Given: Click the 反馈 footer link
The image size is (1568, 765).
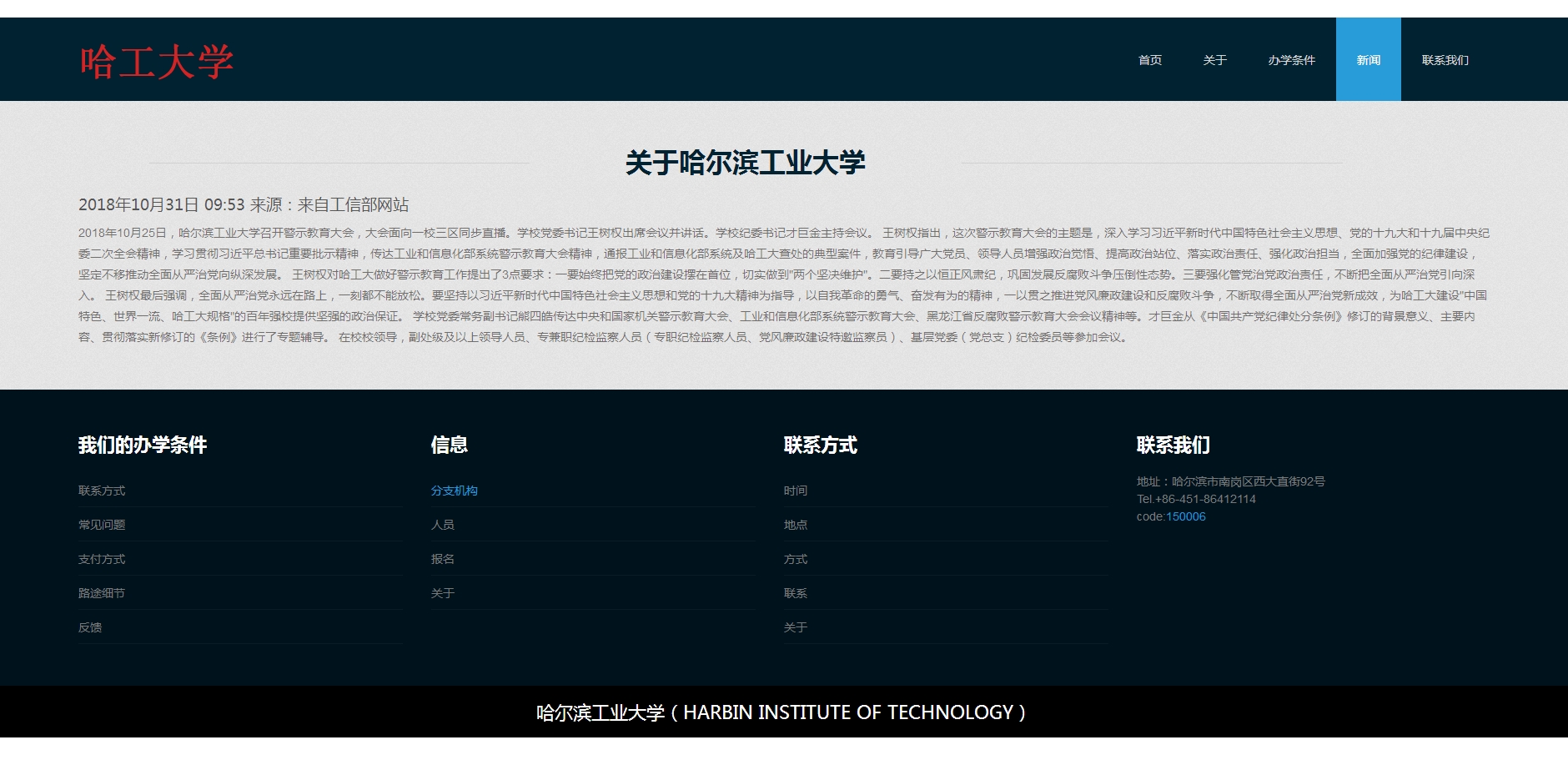Looking at the screenshot, I should 90,627.
